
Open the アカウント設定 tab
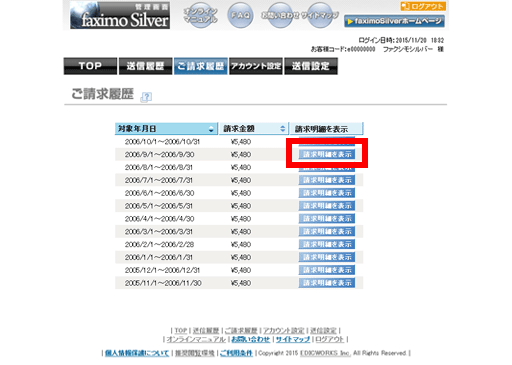(256, 66)
